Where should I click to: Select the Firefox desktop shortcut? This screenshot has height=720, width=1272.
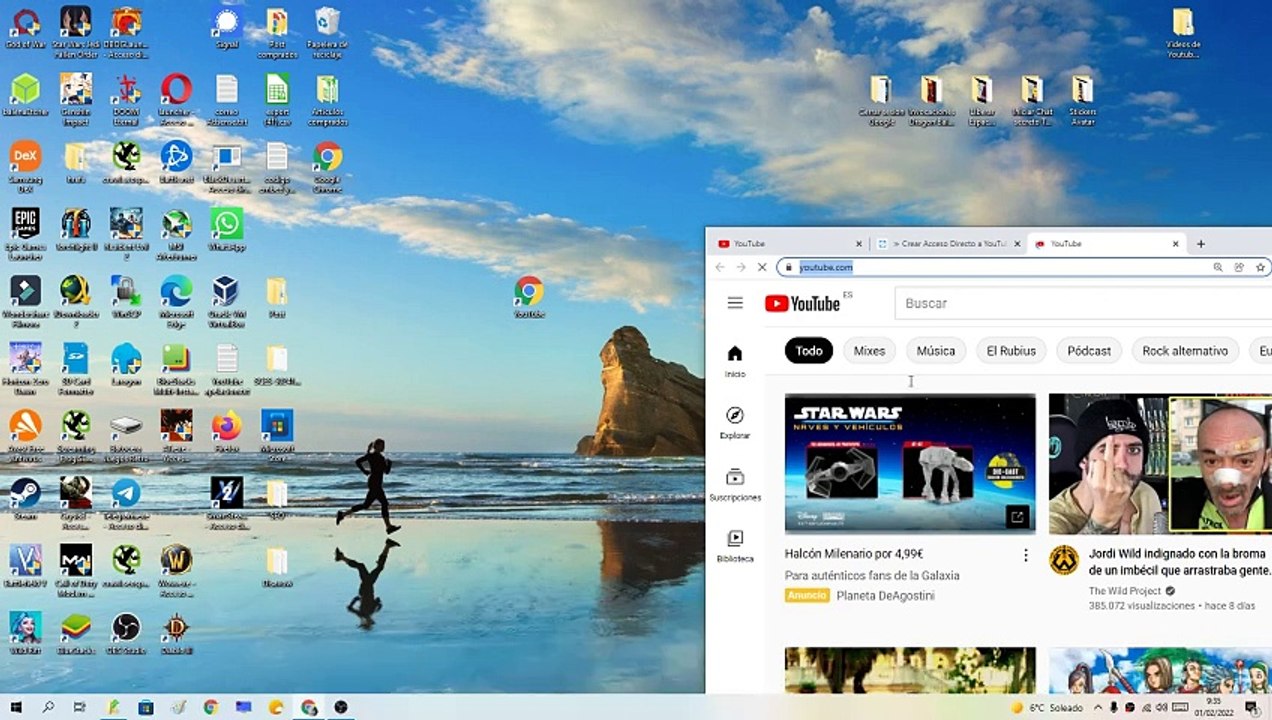[227, 432]
